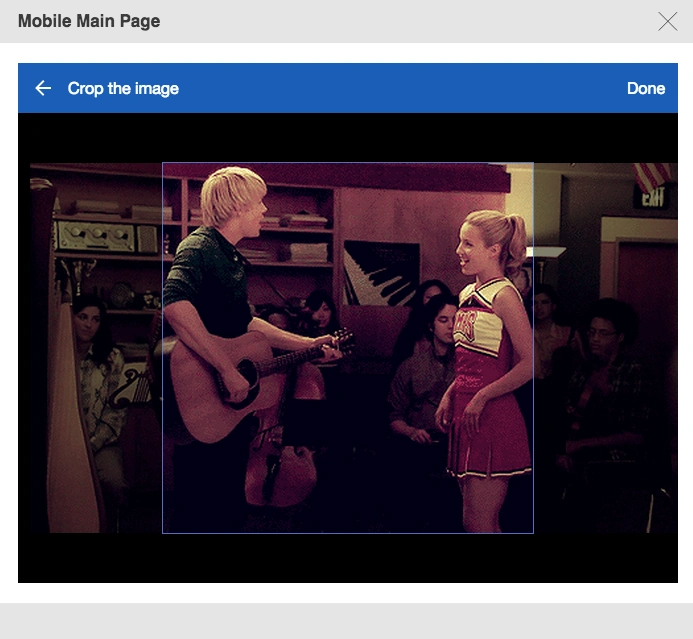Click the crop box bottom-right corner

pyautogui.click(x=533, y=533)
